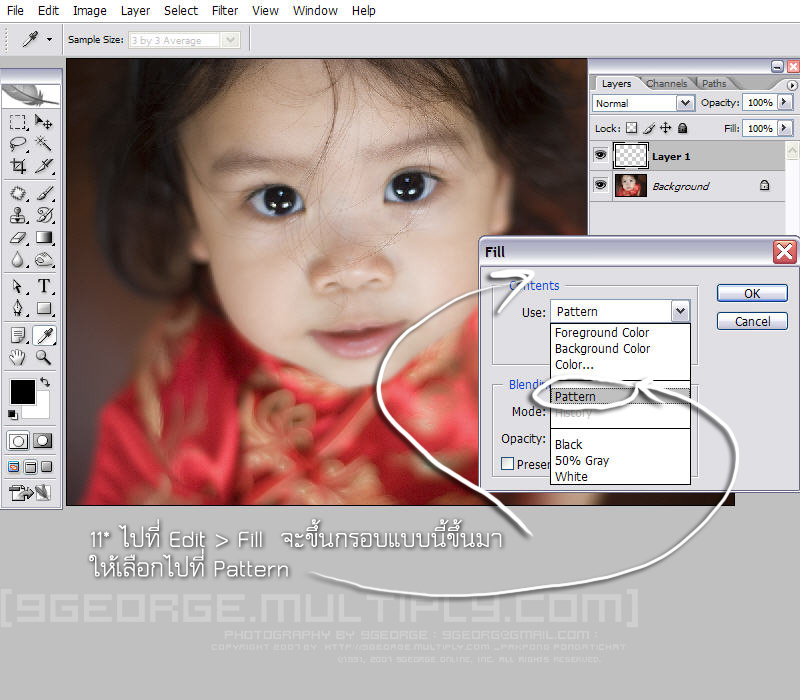Switch to Standard Screen Mode
Screen dimensions: 800x700
[x=14, y=466]
